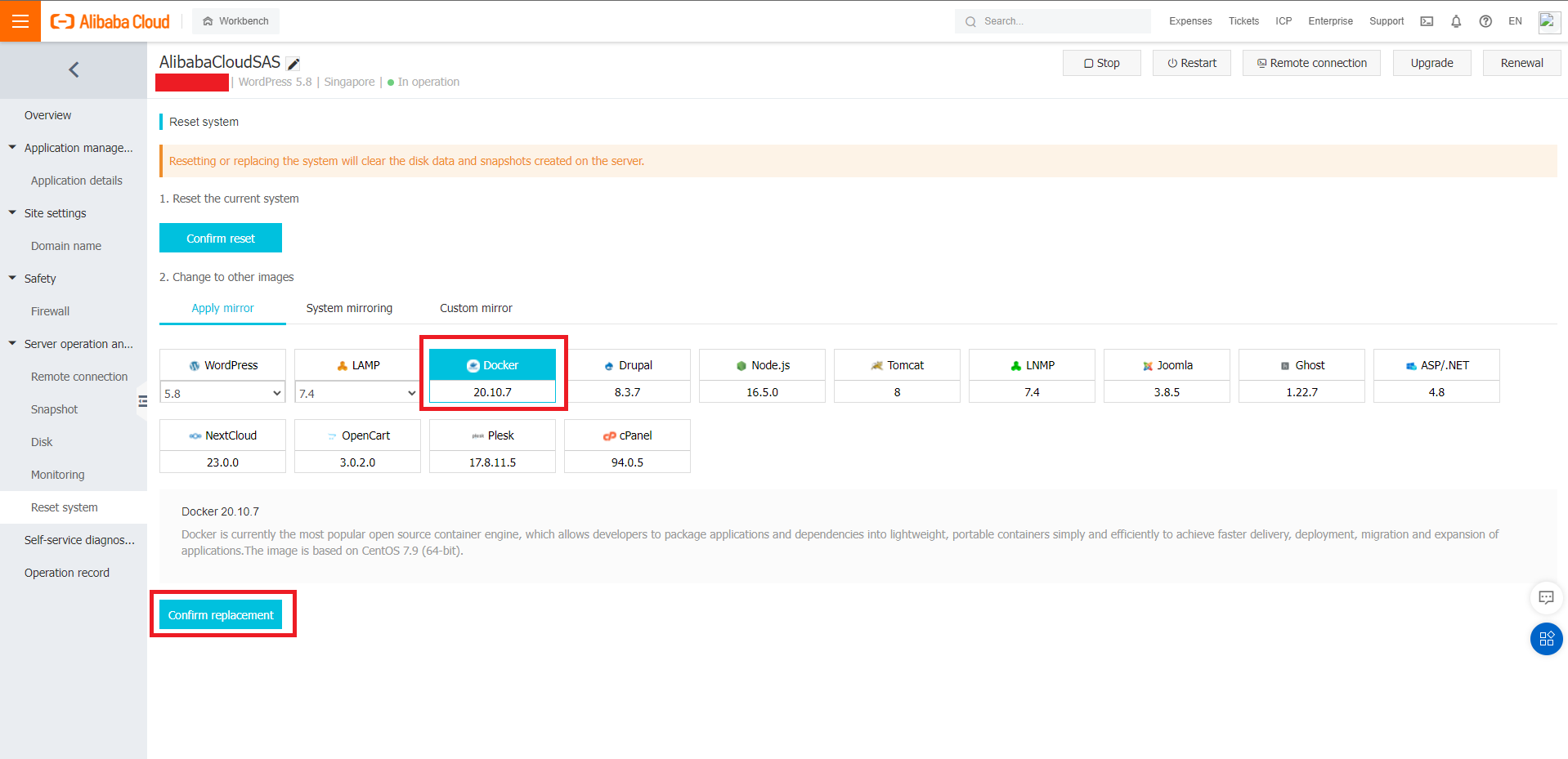Open the help question mark icon
The width and height of the screenshot is (1568, 759).
pyautogui.click(x=1485, y=21)
